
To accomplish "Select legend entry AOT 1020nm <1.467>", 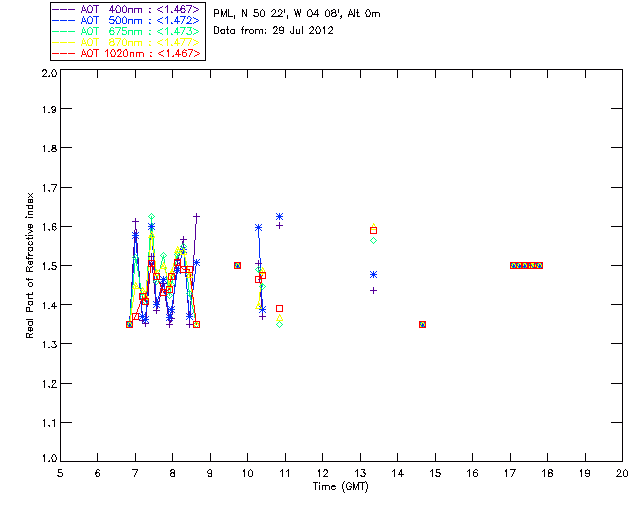I will 127,53.
